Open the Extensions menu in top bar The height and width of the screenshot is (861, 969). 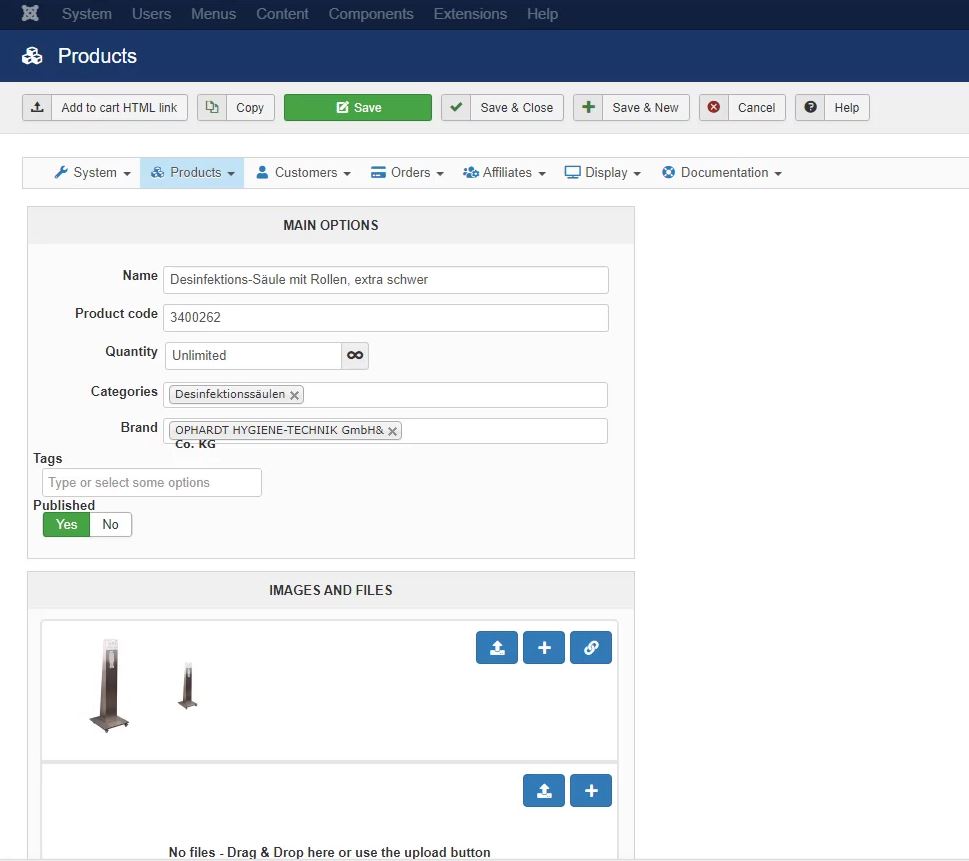tap(470, 14)
